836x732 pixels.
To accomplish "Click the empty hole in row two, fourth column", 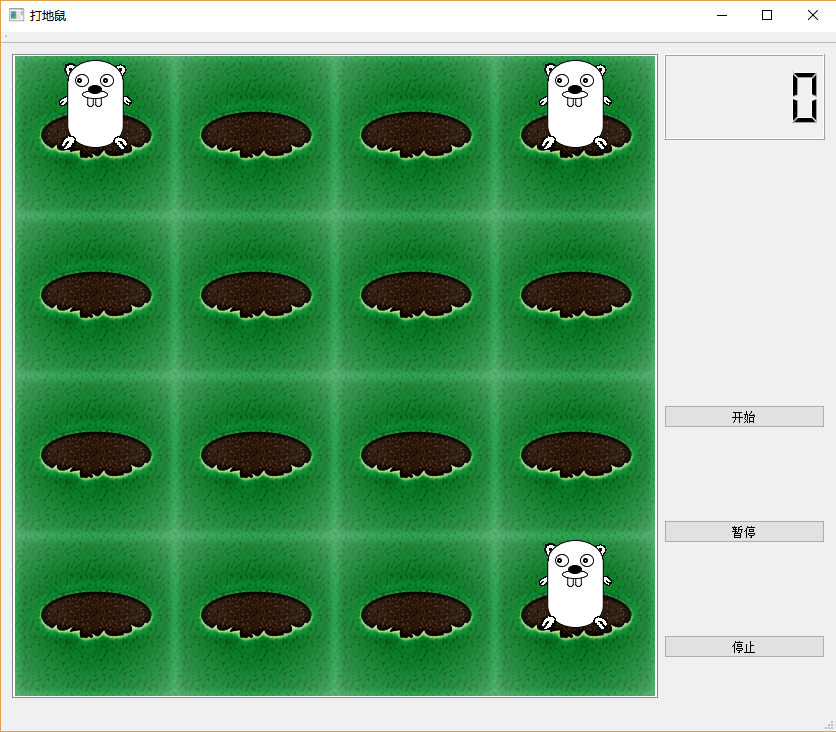I will [576, 295].
